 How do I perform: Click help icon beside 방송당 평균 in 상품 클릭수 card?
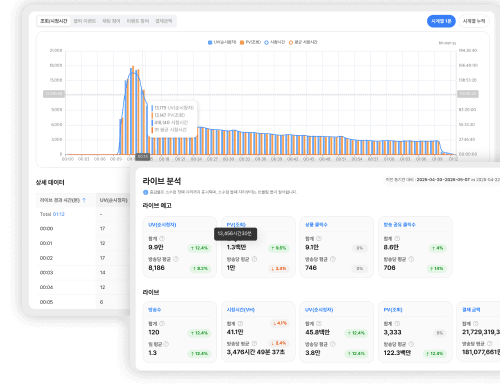pyautogui.click(x=333, y=259)
